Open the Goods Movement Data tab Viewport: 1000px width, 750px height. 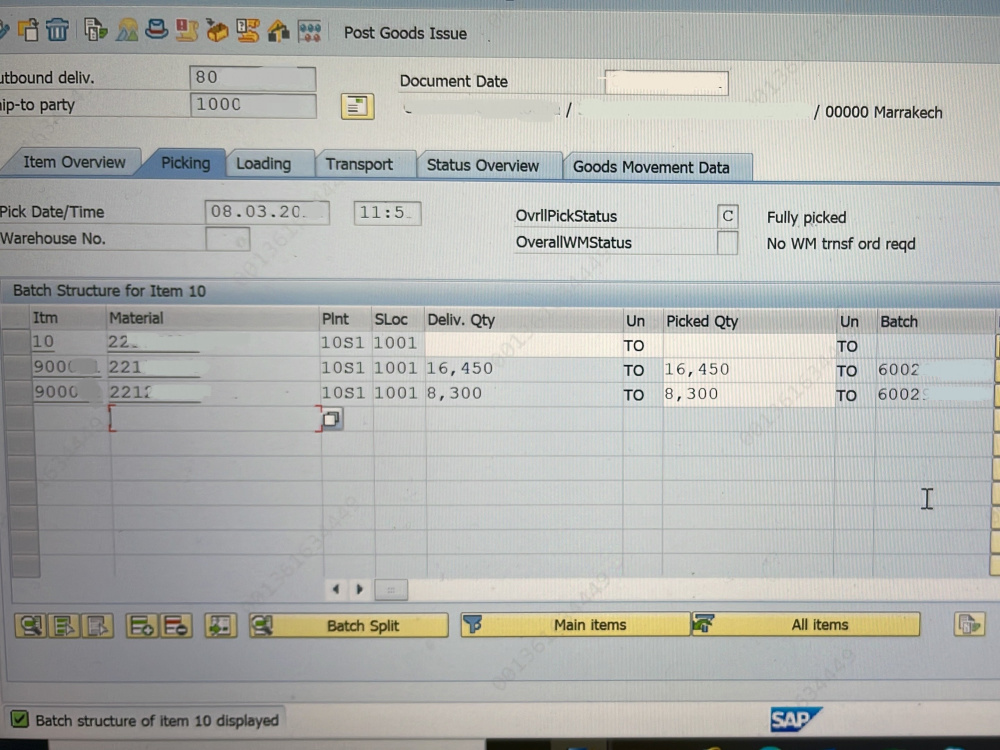coord(651,167)
